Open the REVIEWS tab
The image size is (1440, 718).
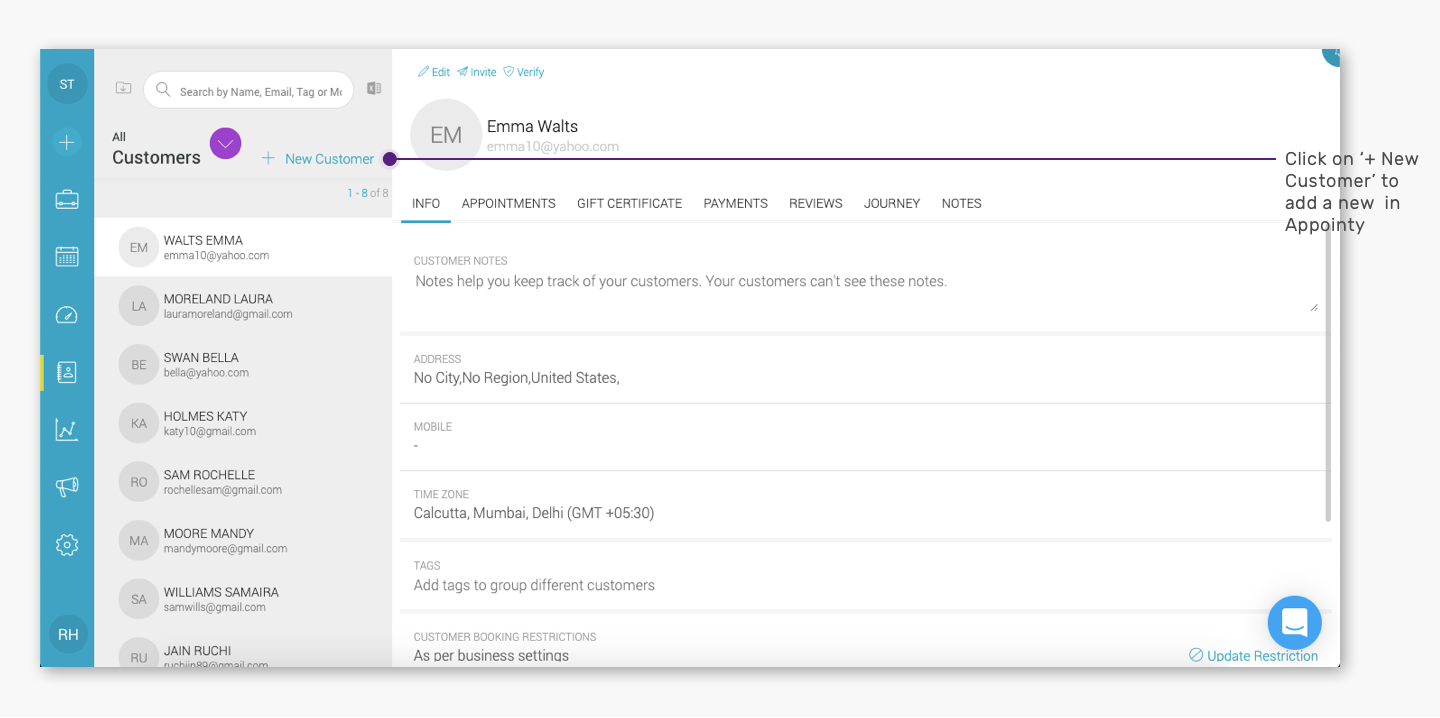tap(816, 203)
